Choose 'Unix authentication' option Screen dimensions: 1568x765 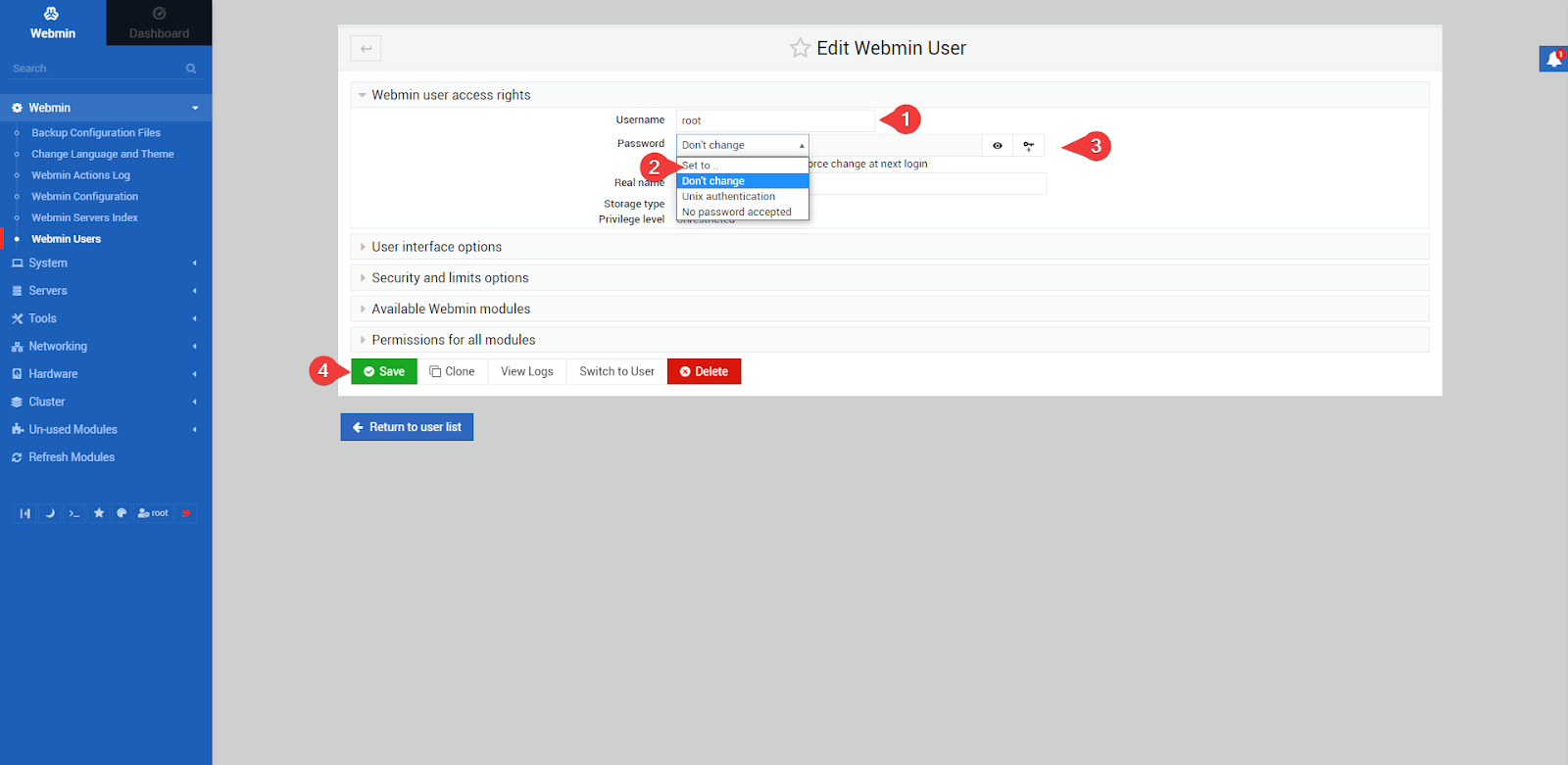[743, 197]
